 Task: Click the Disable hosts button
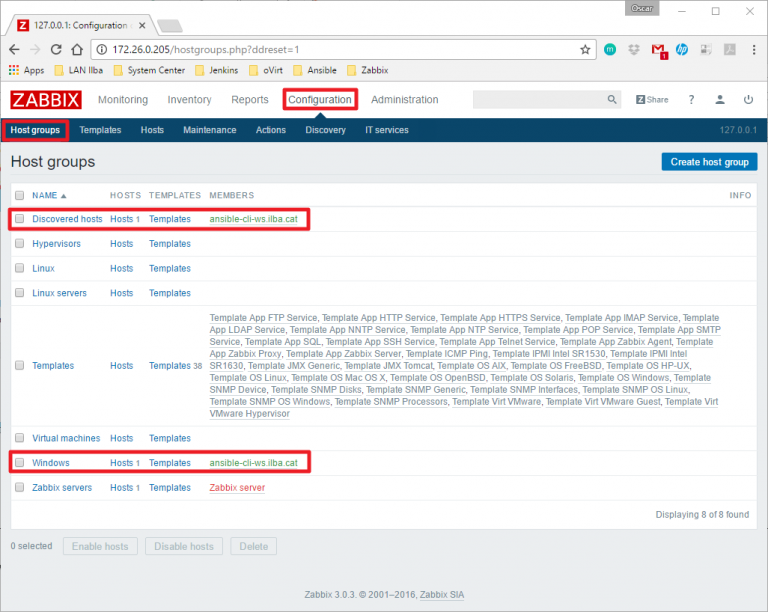click(184, 546)
